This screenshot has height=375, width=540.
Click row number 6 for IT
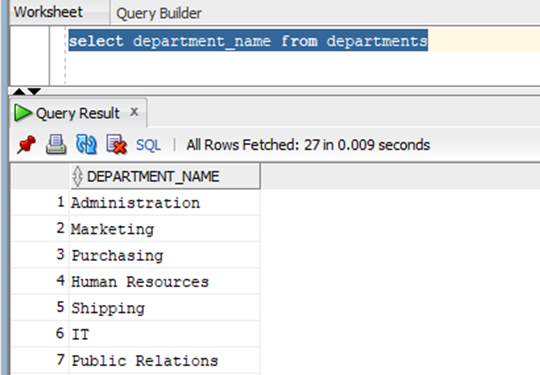pyautogui.click(x=60, y=334)
